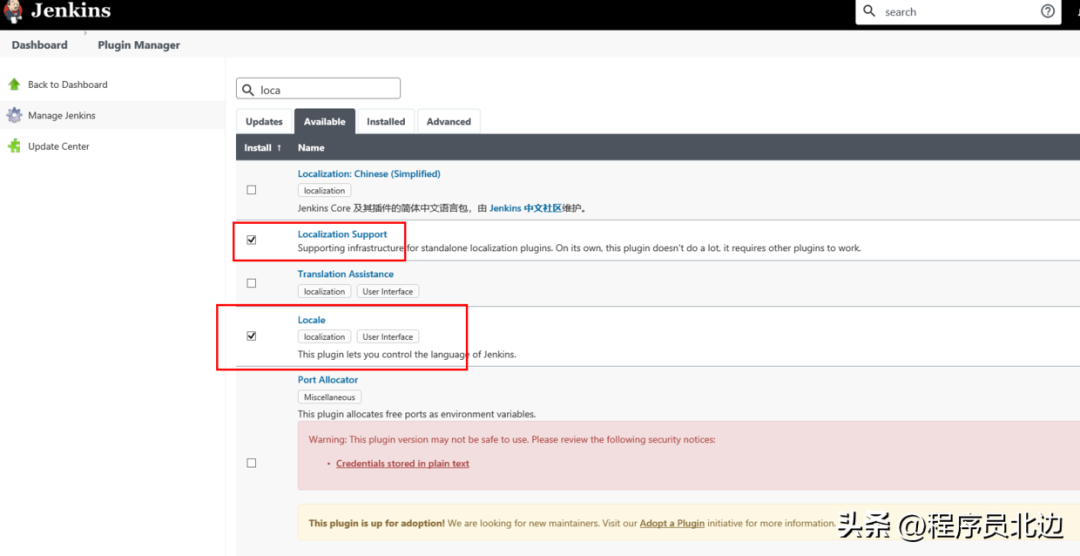Click the Jenkins title text in header
This screenshot has width=1080, height=556.
click(x=70, y=11)
